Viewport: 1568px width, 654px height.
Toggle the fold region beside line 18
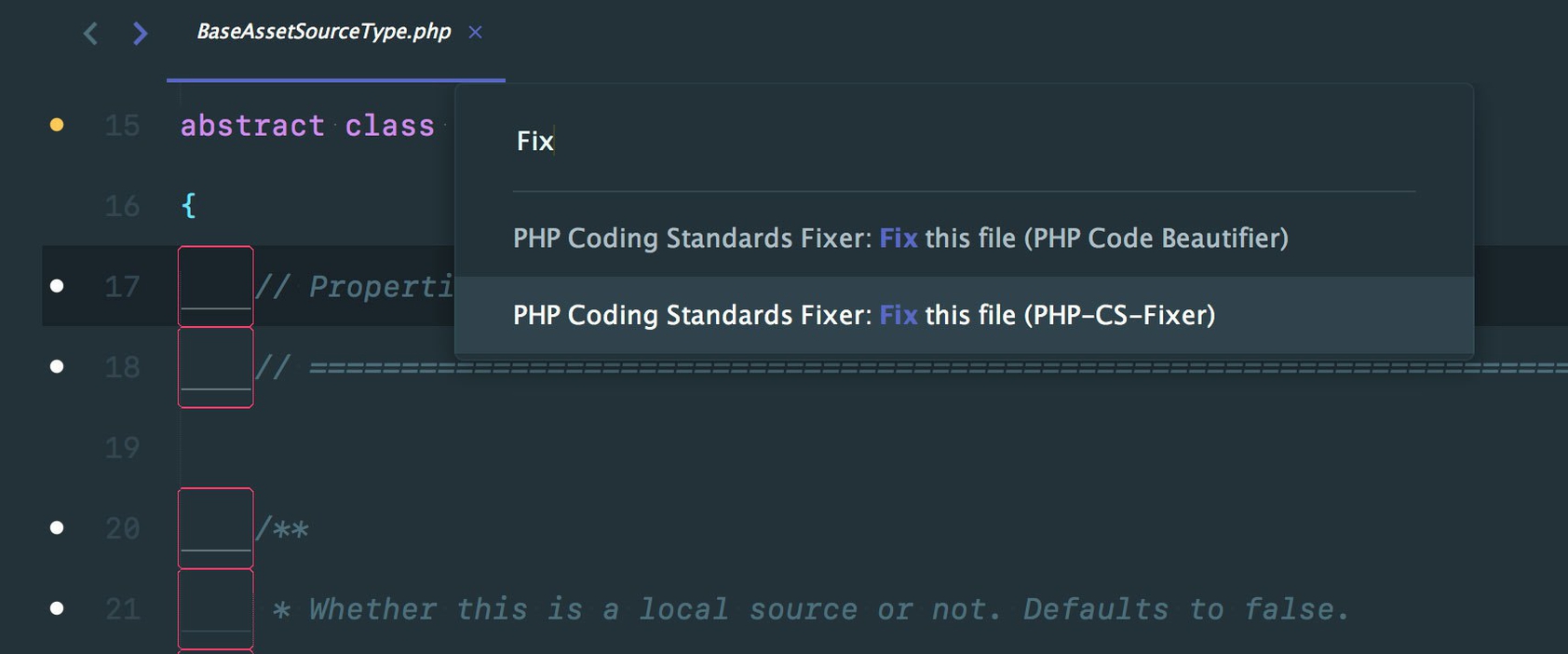point(215,366)
